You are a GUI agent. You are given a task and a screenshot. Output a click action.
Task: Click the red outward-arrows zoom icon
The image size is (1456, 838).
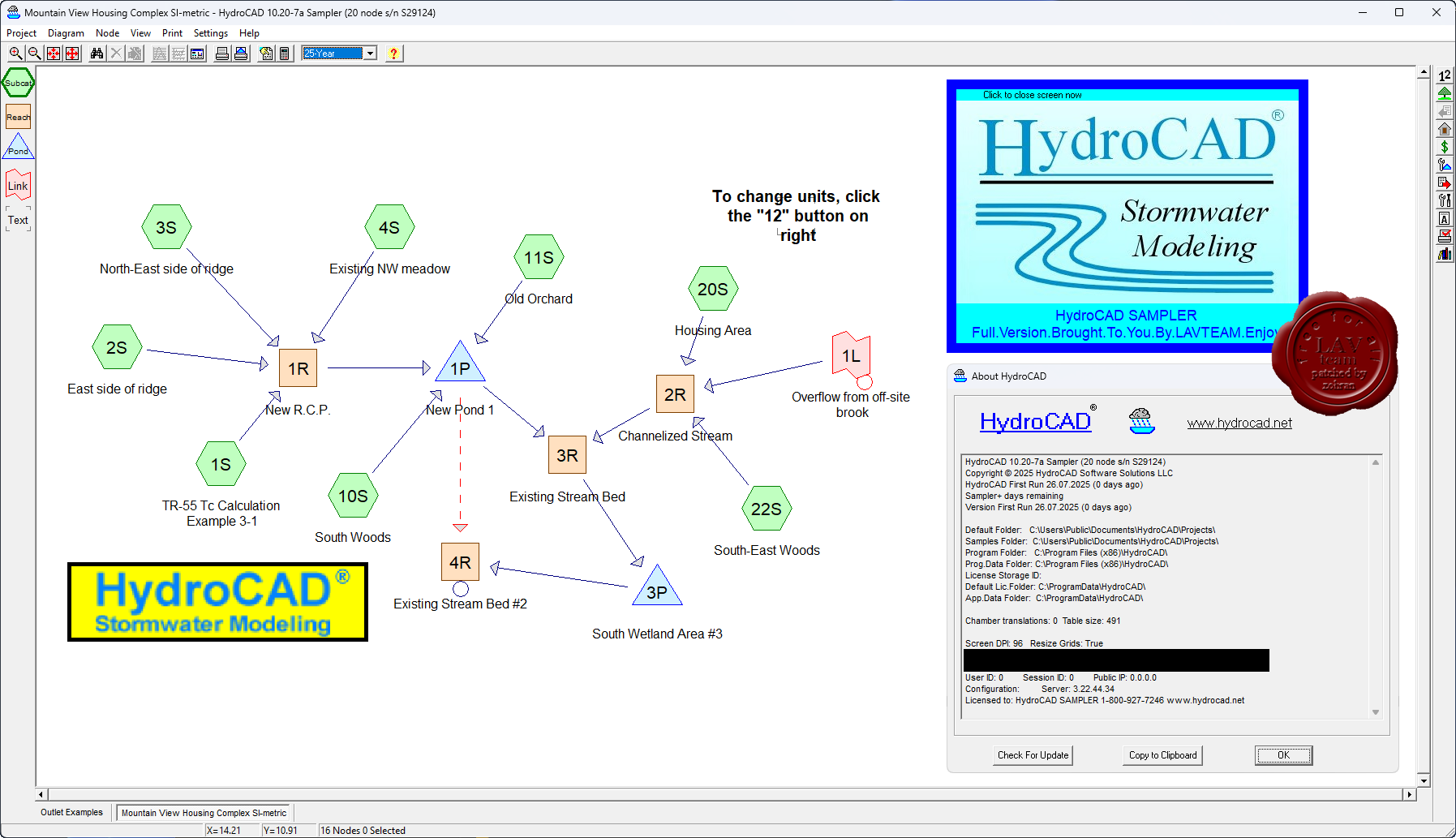click(x=72, y=54)
